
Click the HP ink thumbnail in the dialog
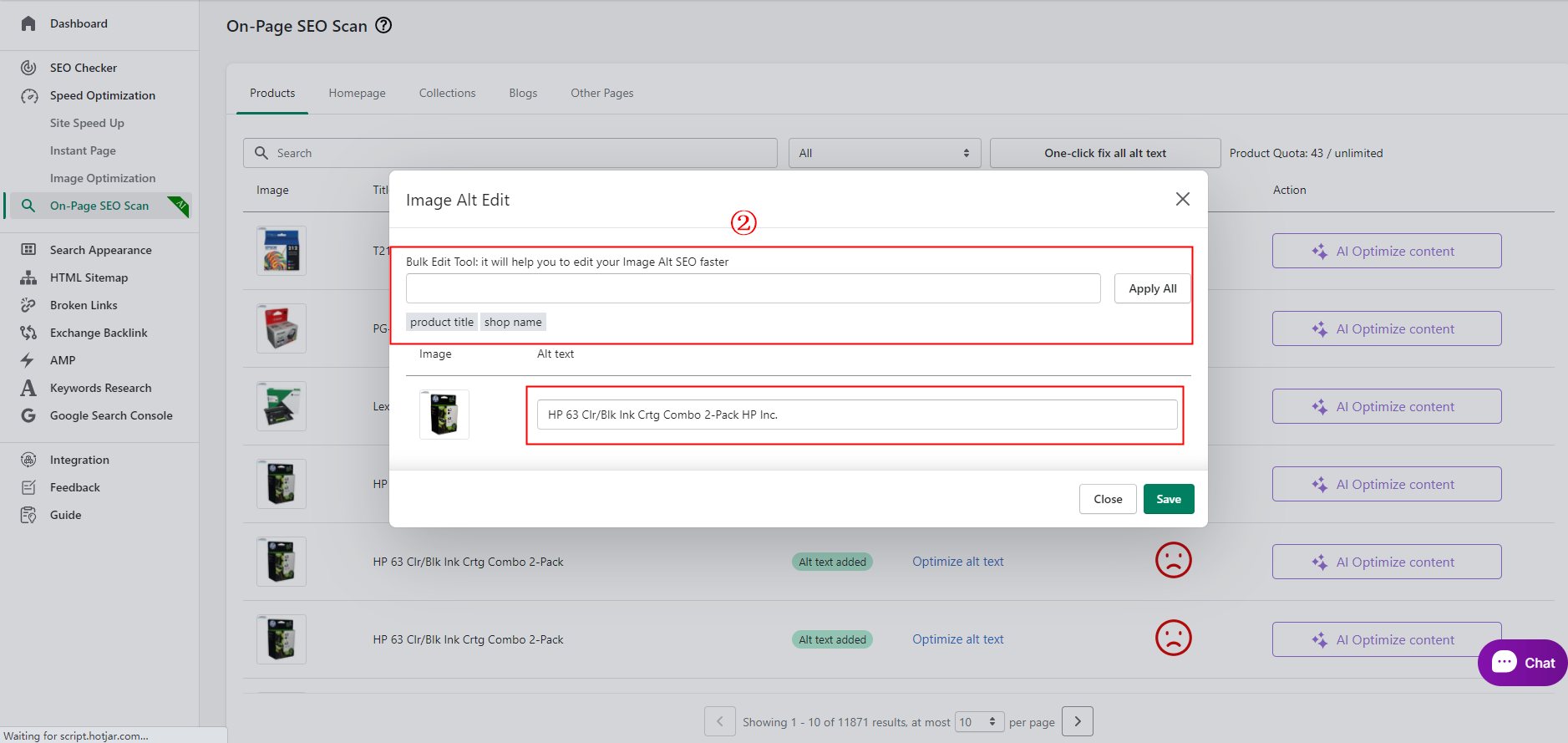pos(444,414)
